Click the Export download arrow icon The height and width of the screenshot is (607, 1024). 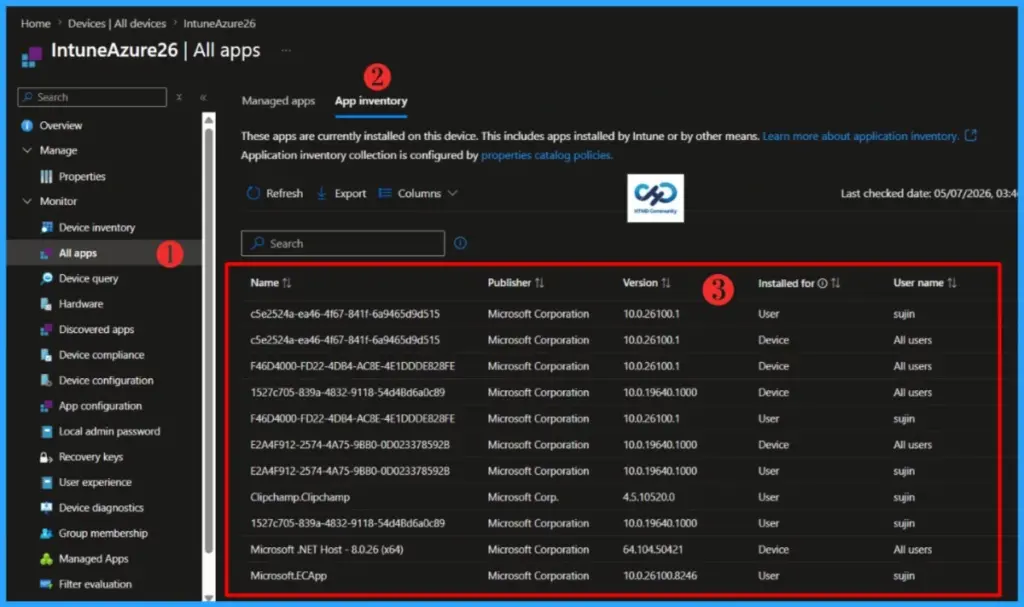point(321,193)
